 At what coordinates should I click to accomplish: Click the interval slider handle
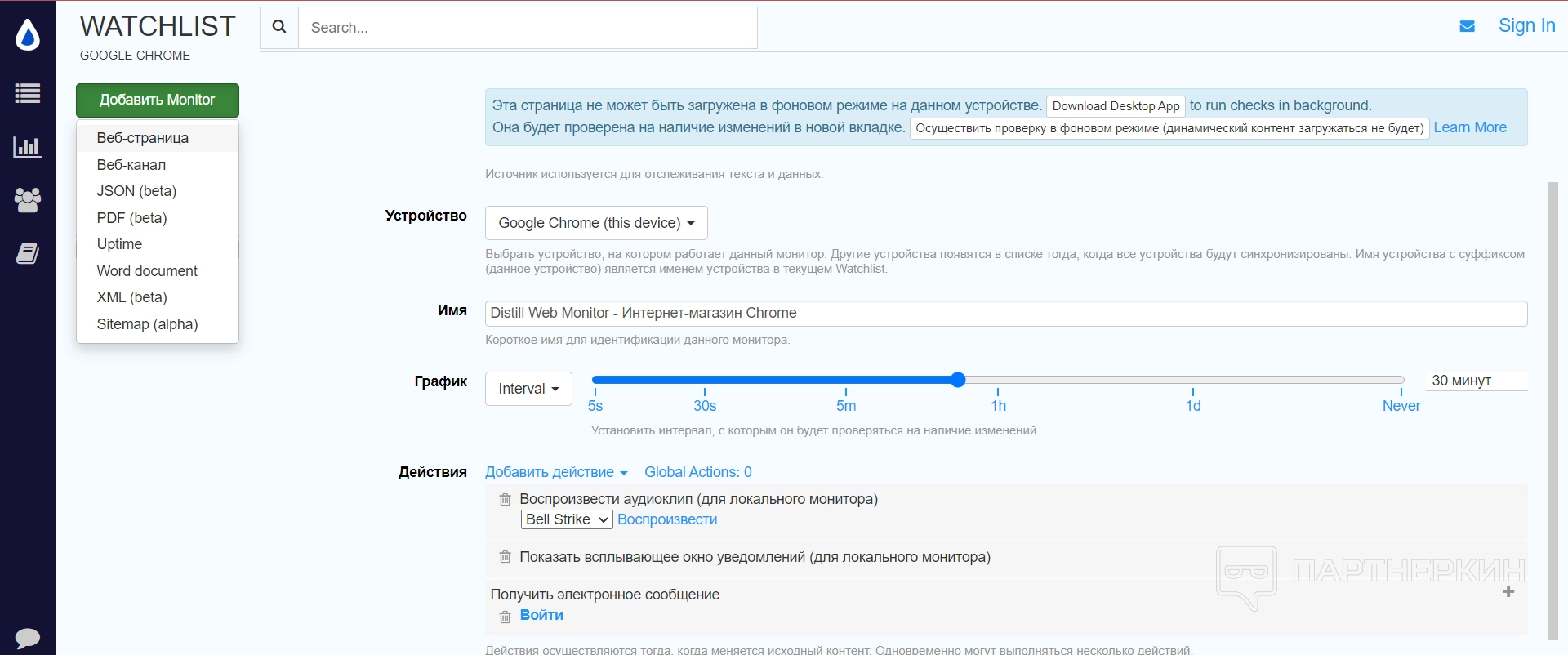coord(958,380)
